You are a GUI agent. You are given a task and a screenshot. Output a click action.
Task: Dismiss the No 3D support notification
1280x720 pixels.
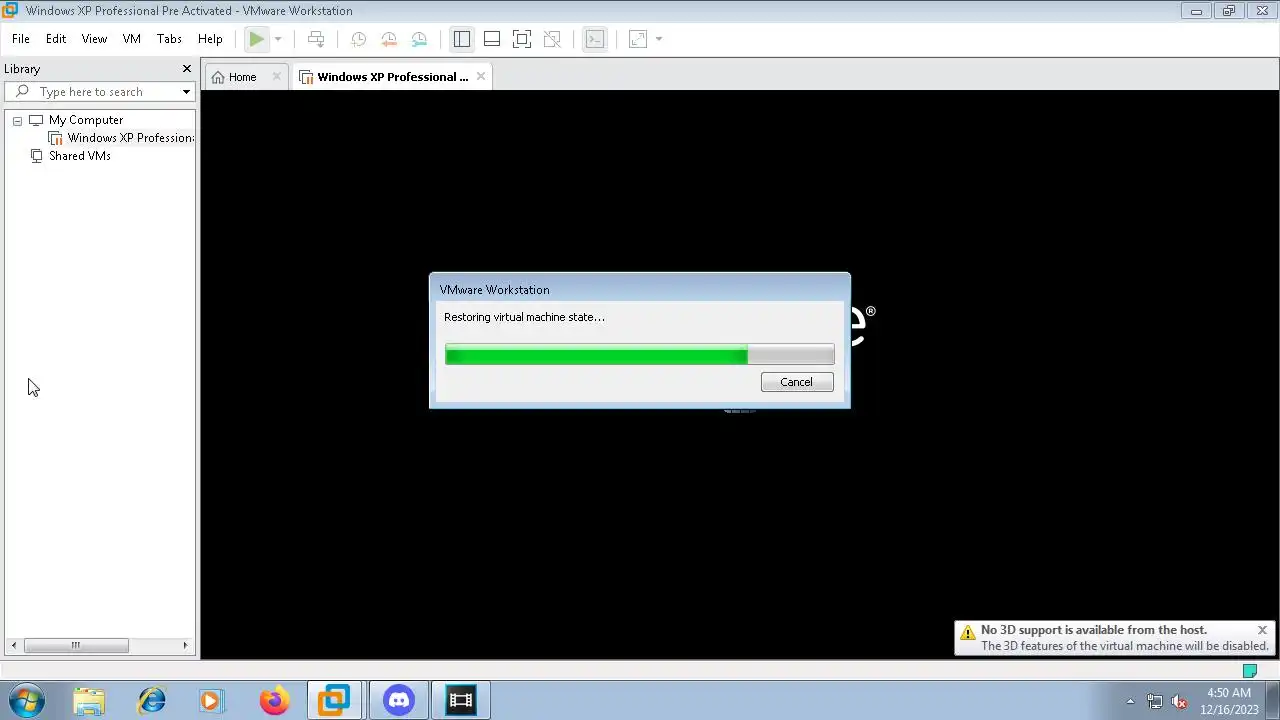1262,630
